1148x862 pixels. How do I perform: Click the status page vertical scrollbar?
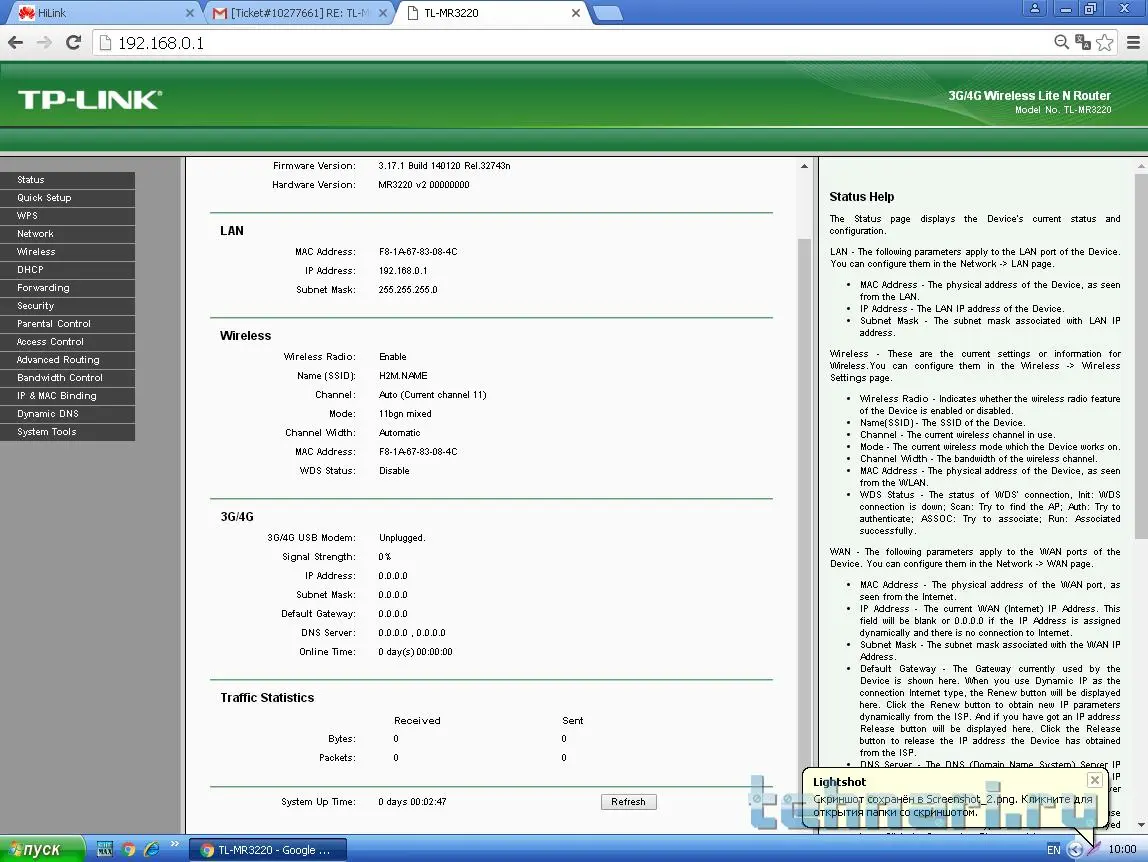(805, 500)
